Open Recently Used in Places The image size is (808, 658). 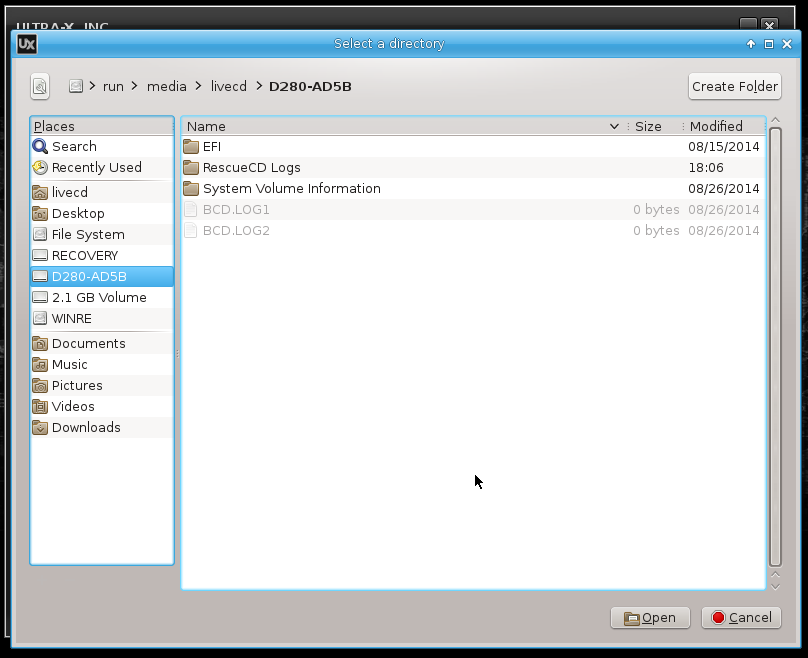click(x=96, y=168)
